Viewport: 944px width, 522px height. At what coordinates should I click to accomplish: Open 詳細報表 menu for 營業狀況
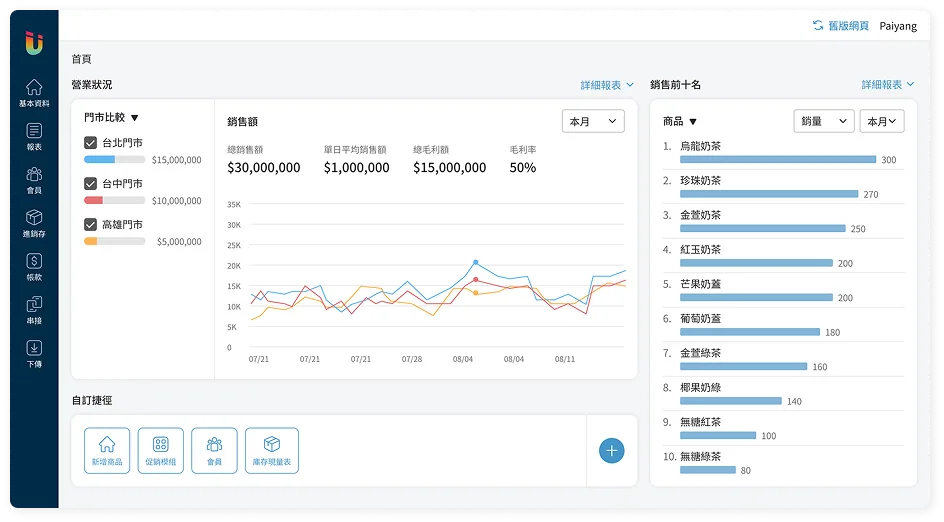coord(608,85)
